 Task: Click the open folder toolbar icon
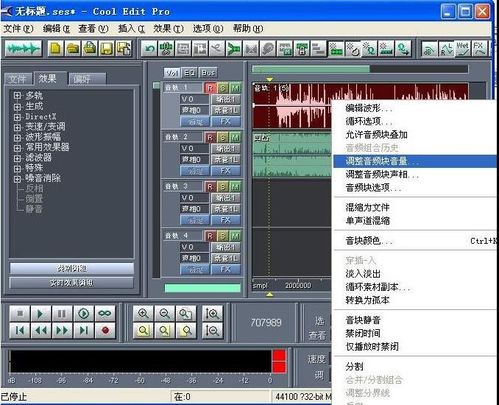pyautogui.click(x=73, y=49)
